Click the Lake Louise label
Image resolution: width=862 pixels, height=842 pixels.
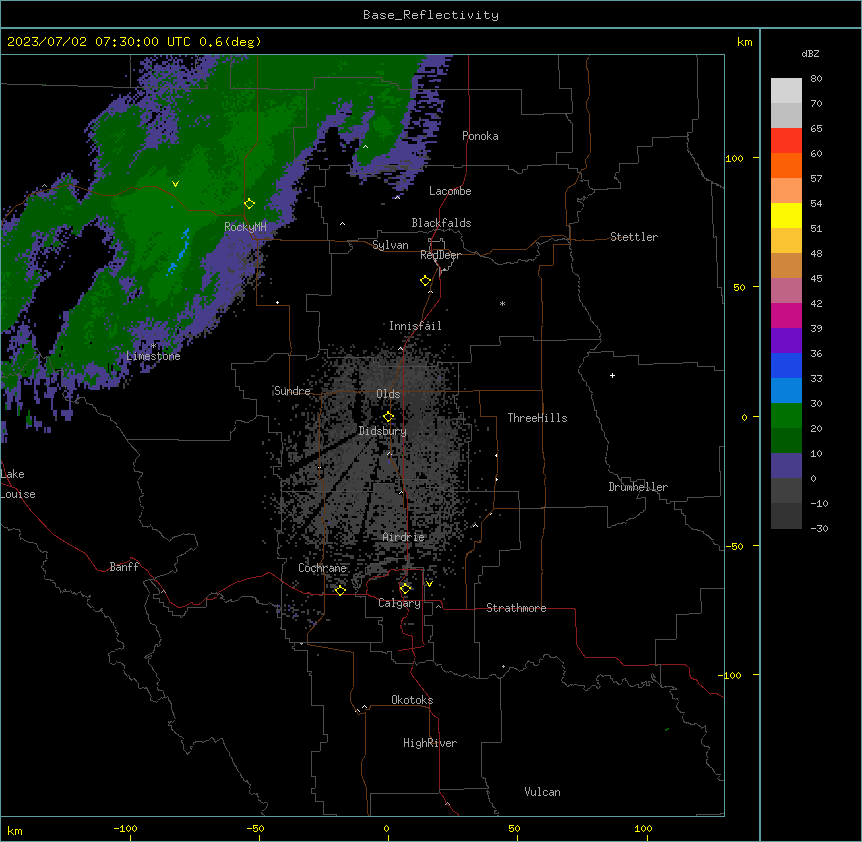(x=18, y=484)
